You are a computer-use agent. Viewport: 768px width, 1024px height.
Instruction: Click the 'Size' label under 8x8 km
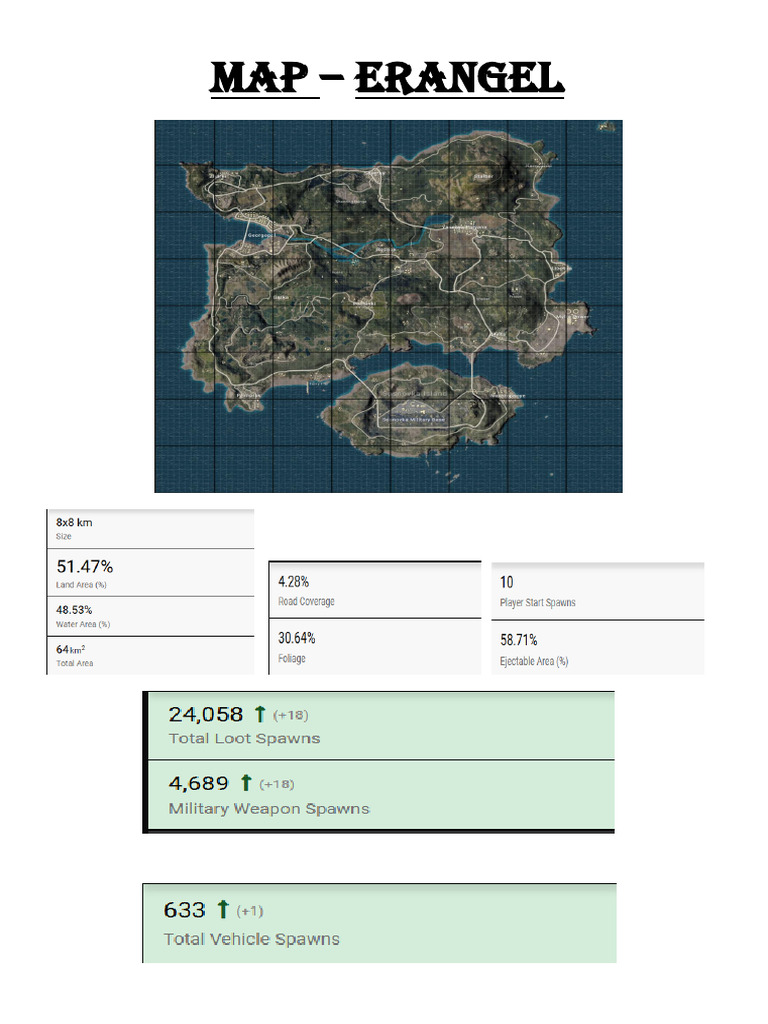[x=63, y=536]
